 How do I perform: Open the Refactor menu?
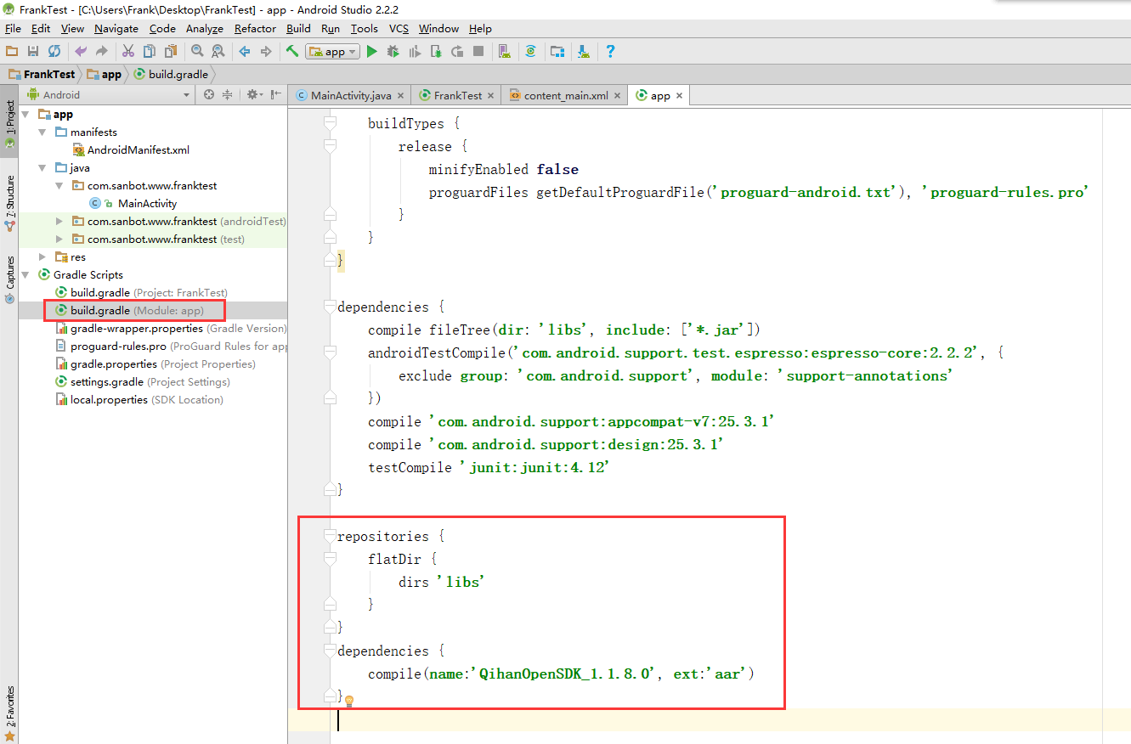pyautogui.click(x=255, y=29)
